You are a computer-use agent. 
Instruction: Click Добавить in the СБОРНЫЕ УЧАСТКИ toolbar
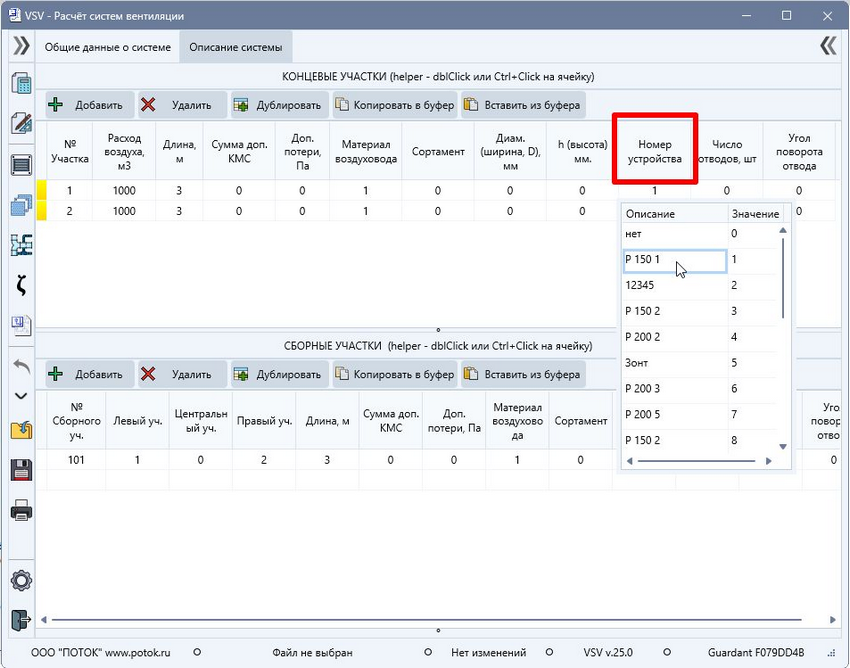[x=89, y=374]
